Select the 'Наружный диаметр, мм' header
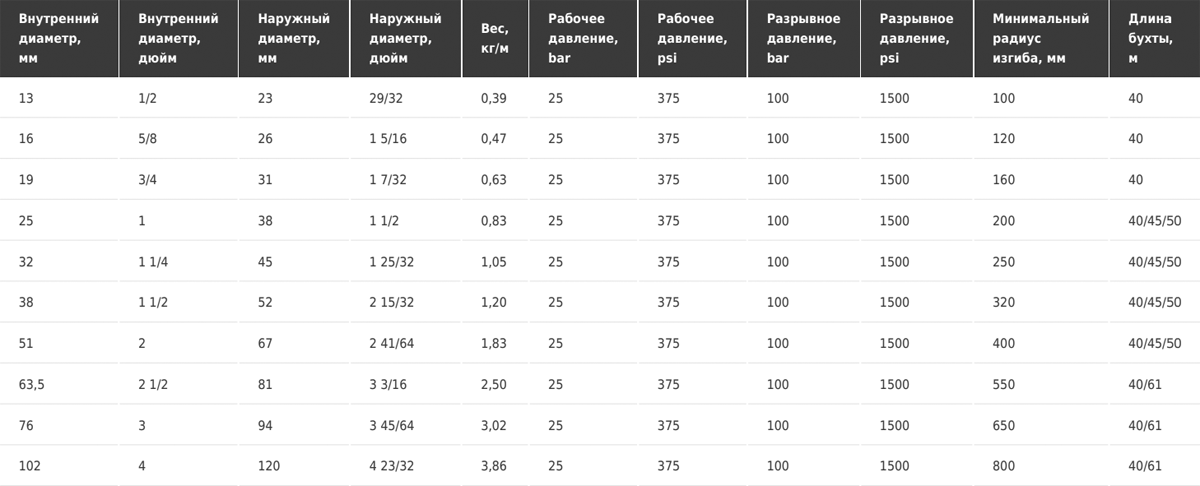Screen dimensions: 1200x486 coord(294,38)
